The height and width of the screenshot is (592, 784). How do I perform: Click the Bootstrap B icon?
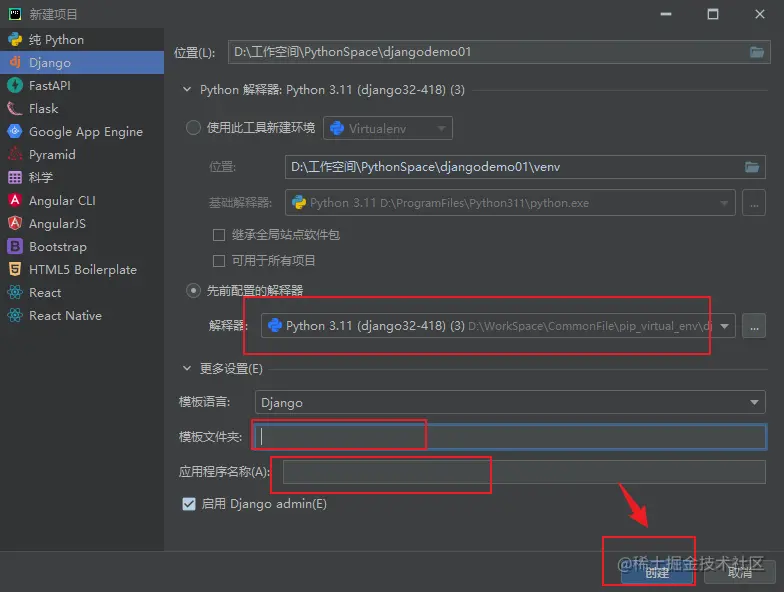pos(15,246)
